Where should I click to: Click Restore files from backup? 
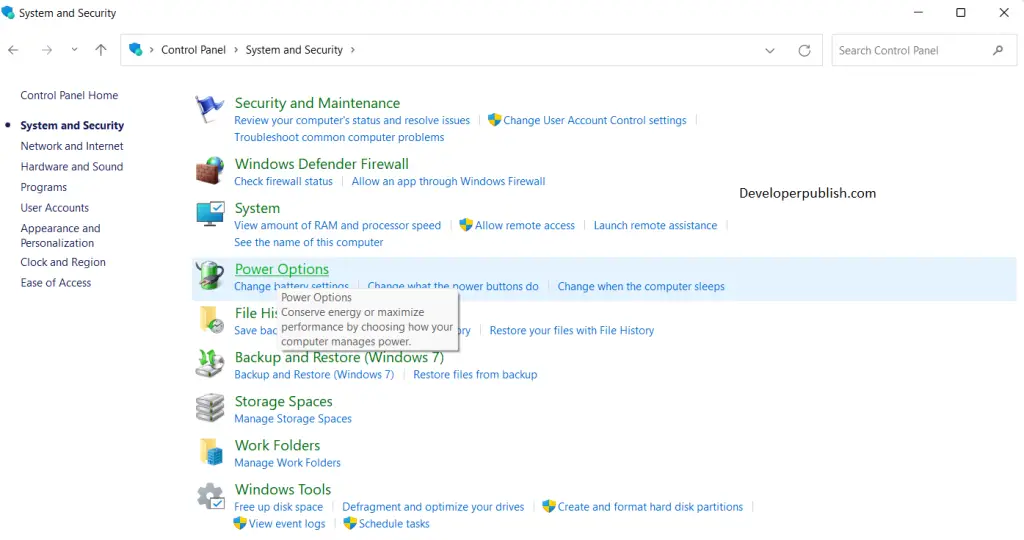tap(475, 375)
